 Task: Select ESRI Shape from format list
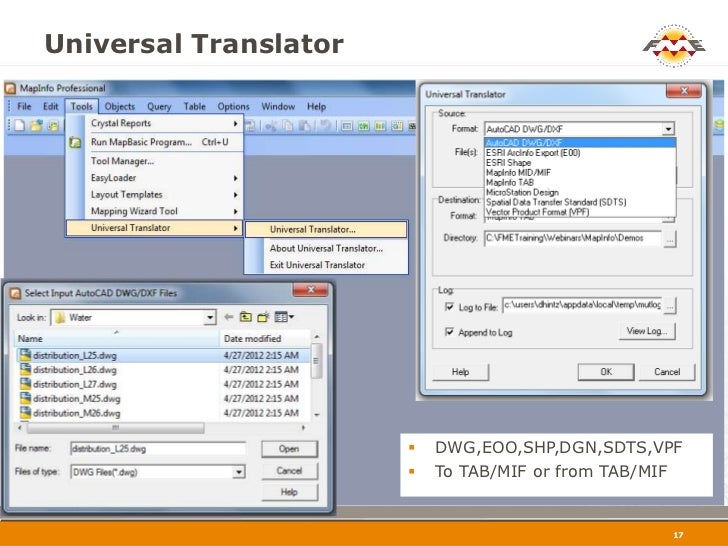pyautogui.click(x=580, y=162)
